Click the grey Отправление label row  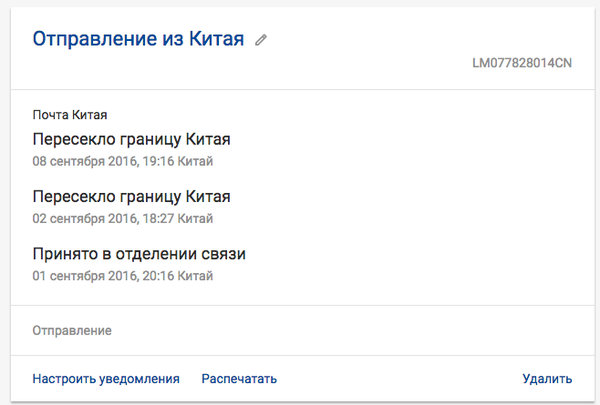(72, 330)
